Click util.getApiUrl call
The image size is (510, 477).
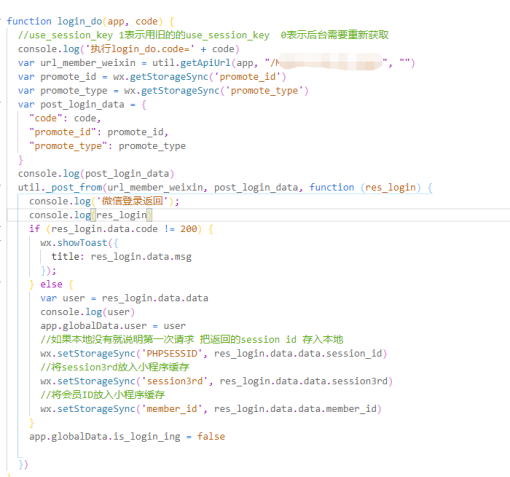[191, 63]
